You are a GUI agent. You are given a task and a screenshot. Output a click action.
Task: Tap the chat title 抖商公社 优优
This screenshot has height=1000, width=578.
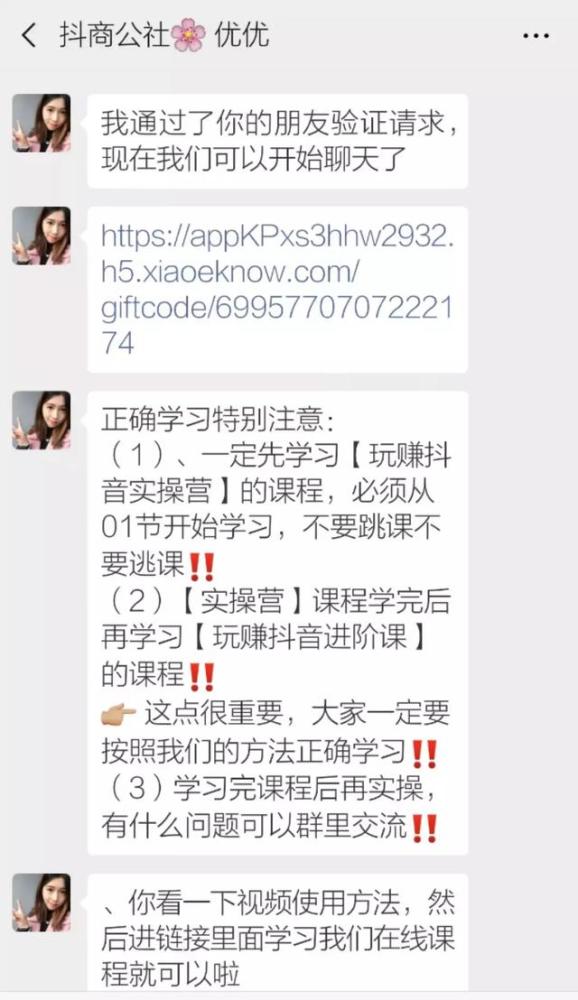click(x=165, y=35)
